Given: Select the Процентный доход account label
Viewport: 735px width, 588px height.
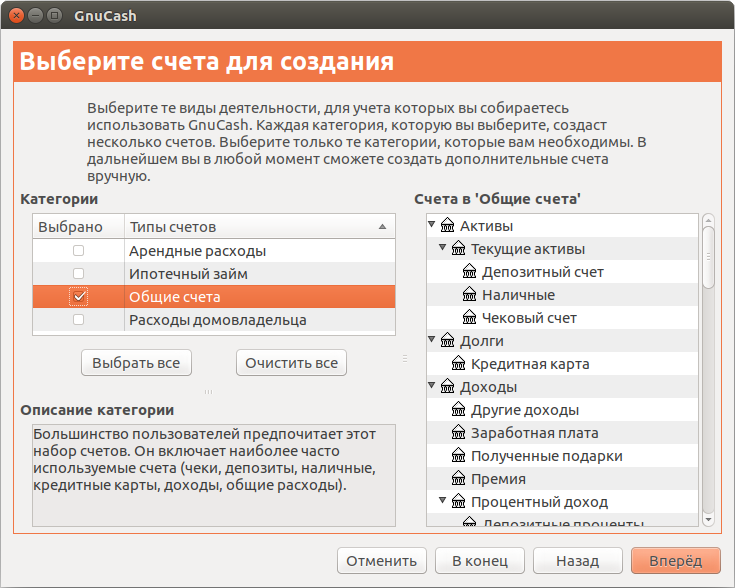Looking at the screenshot, I should [x=539, y=502].
